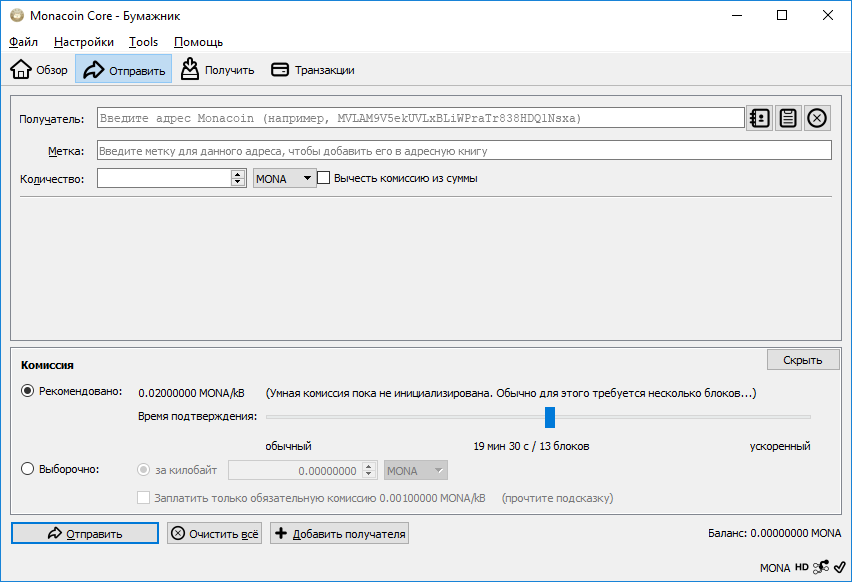
Task: Click the confirmation time slider handle
Action: [x=550, y=417]
